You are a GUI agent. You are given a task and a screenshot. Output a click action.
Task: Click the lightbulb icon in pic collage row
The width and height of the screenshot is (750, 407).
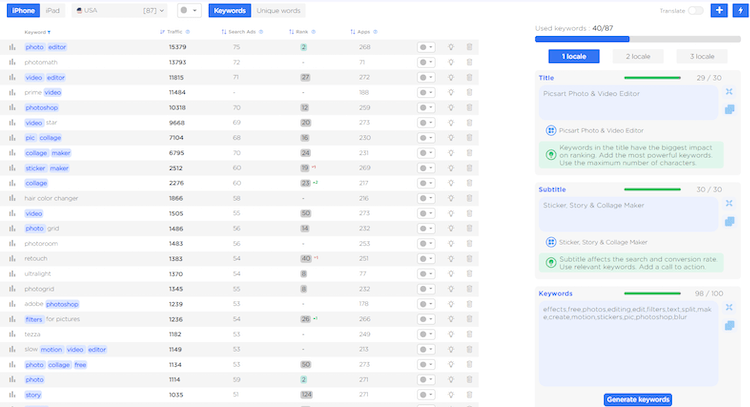(x=451, y=138)
